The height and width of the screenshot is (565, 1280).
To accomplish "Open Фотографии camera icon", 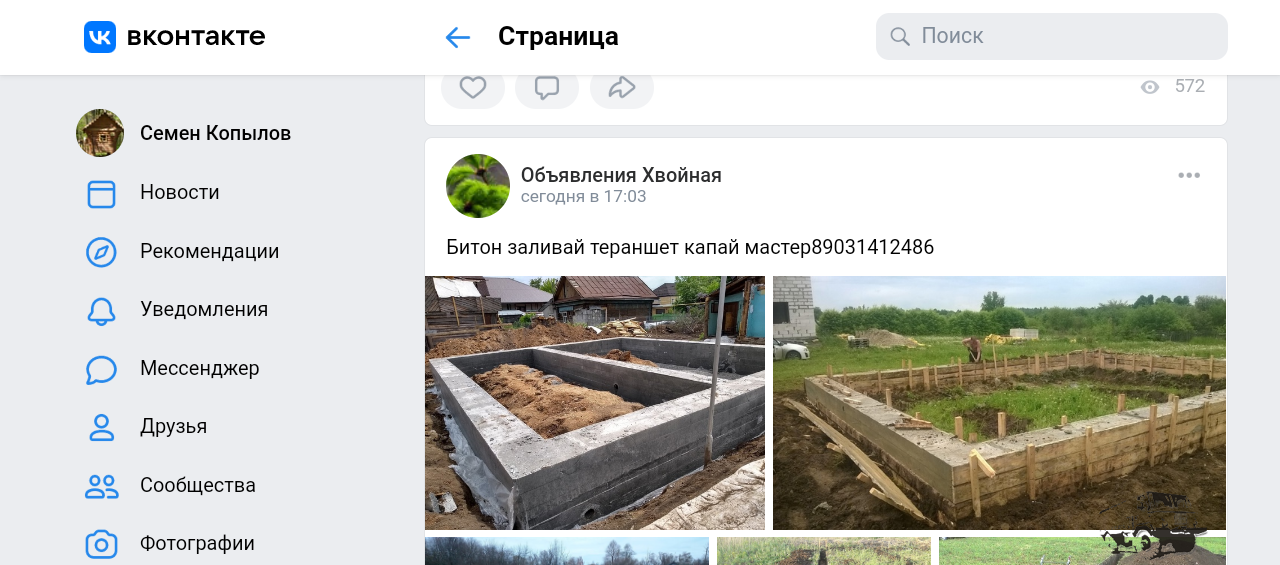I will (101, 544).
